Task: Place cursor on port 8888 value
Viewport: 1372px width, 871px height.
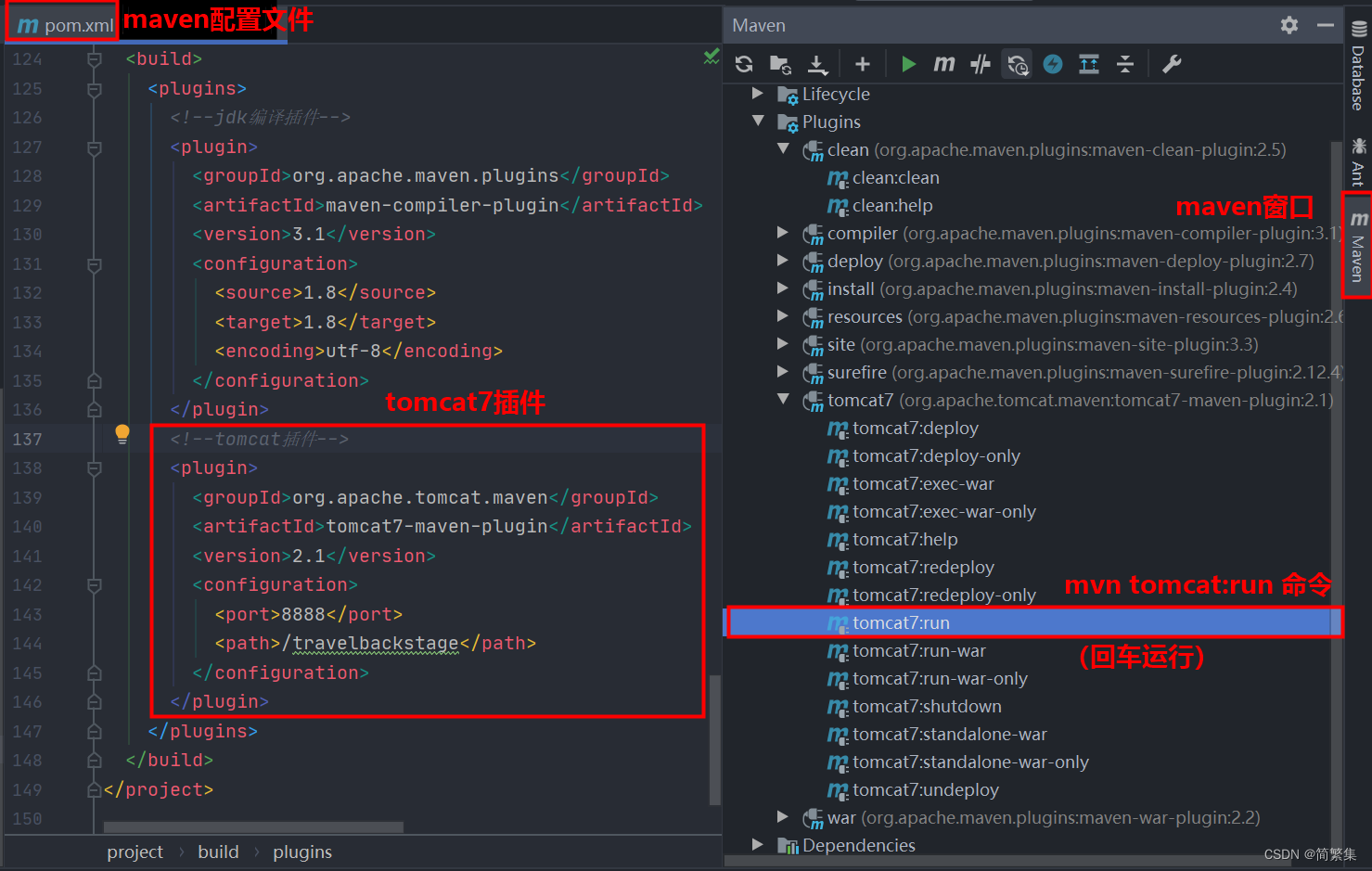Action: [x=303, y=614]
